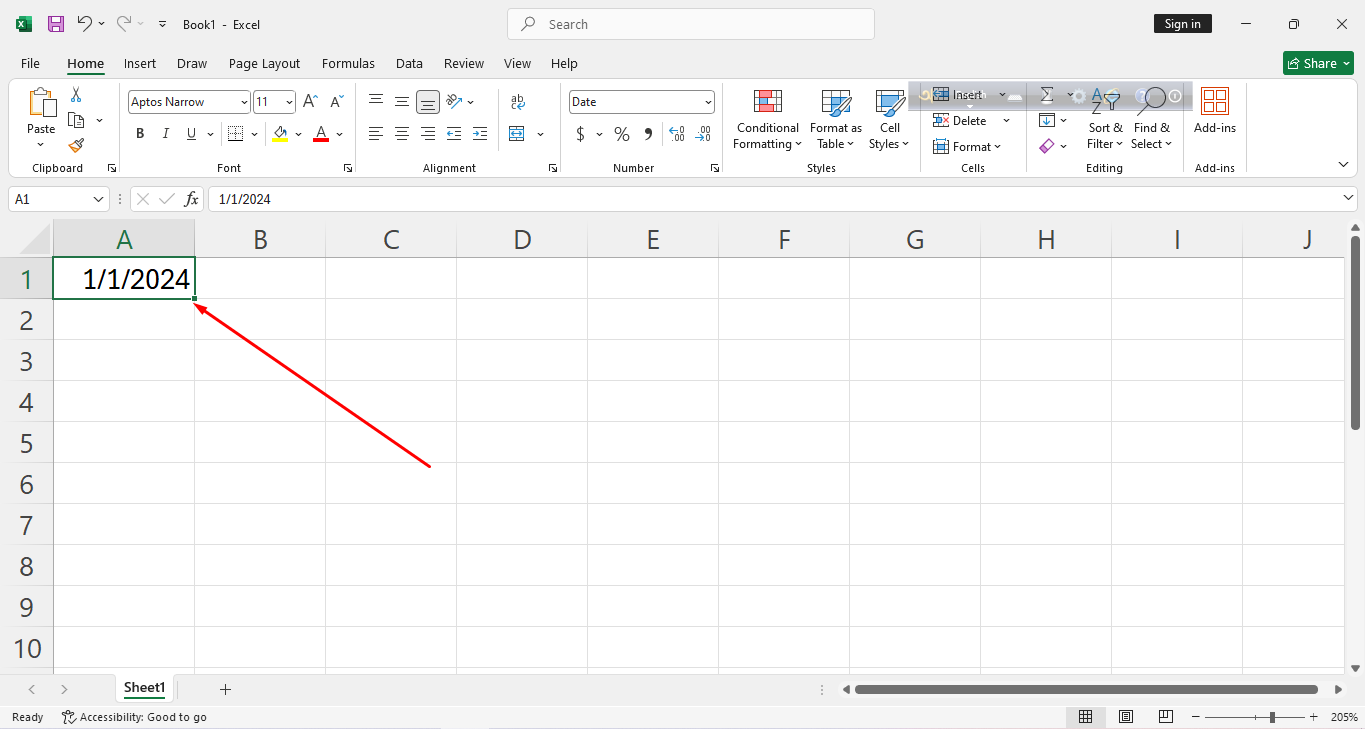Open the Name Box dropdown for A1
The image size is (1365, 729).
tap(98, 199)
